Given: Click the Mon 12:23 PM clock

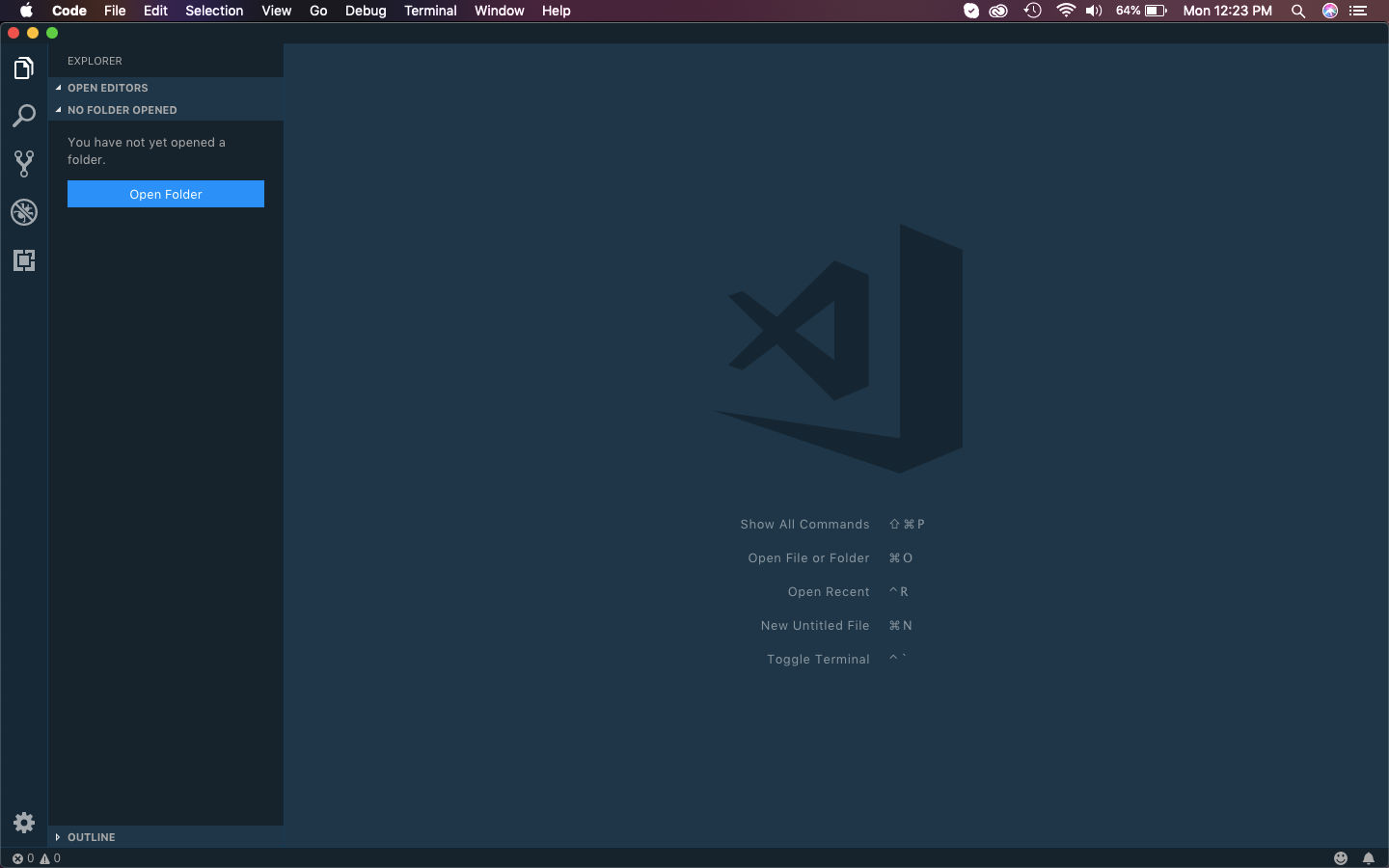Looking at the screenshot, I should click(1227, 11).
